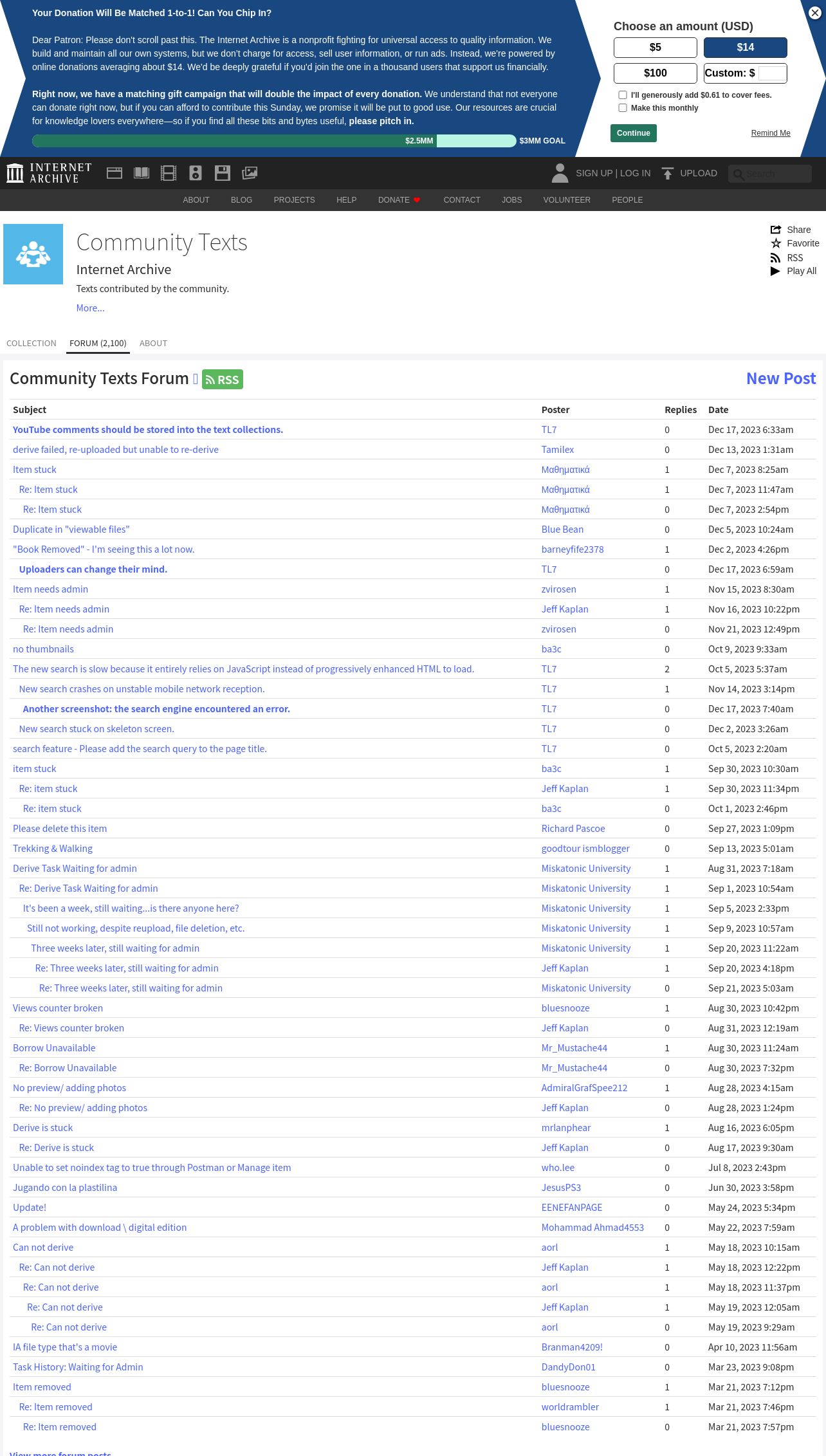Open the YouTube comments should be stored post
This screenshot has height=1456, width=826.
[148, 430]
